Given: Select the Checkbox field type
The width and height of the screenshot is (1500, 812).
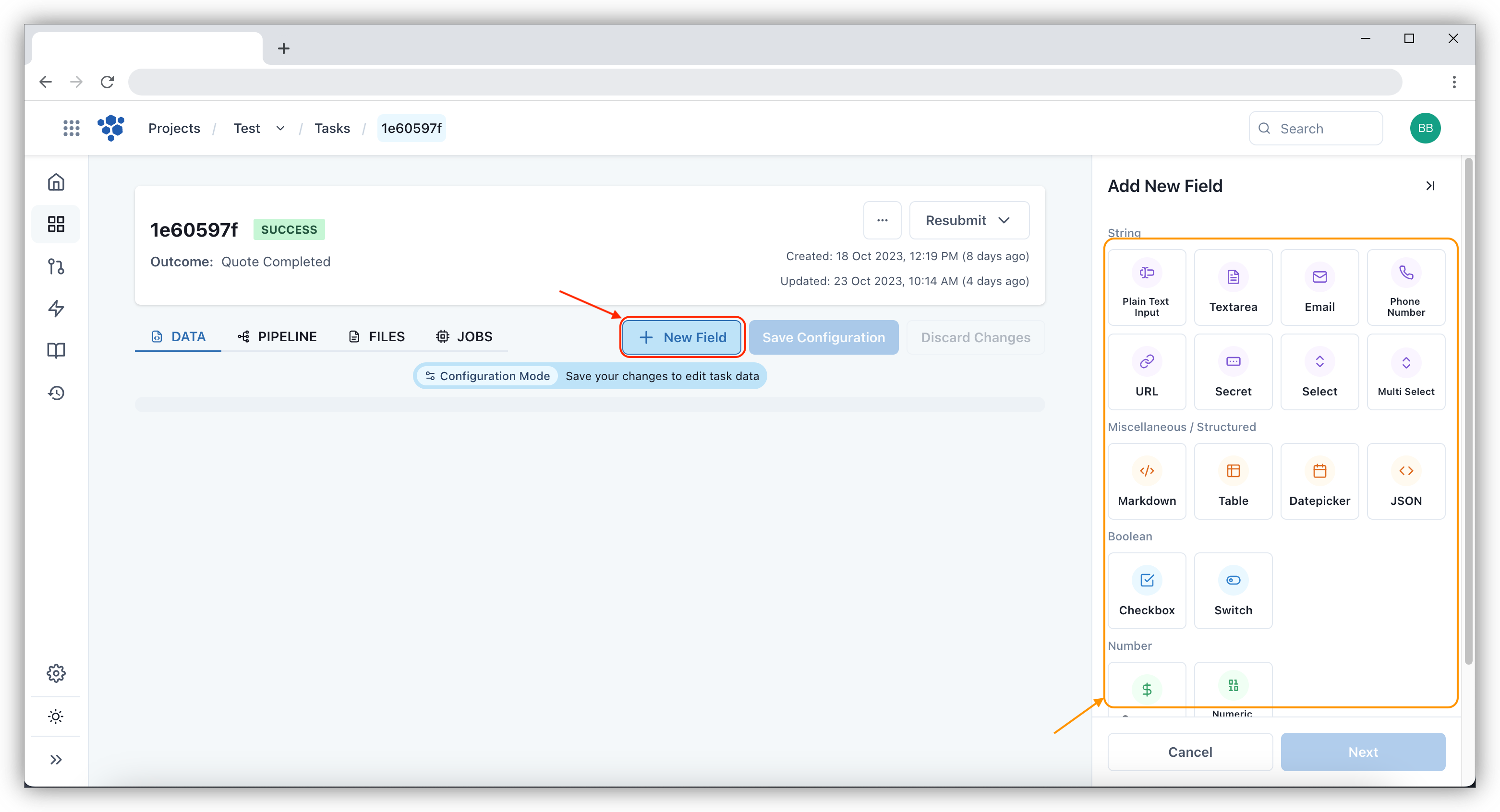Looking at the screenshot, I should click(x=1147, y=591).
